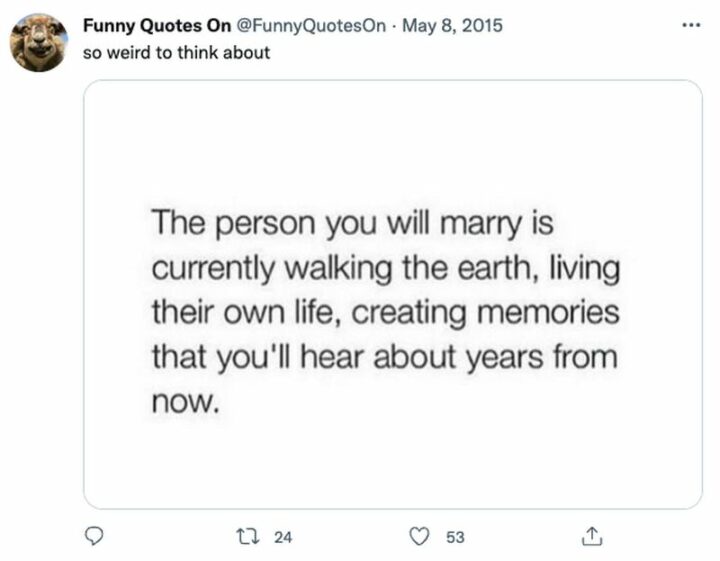Open the three-dot more options menu
Viewport: 720px width, 561px height.
(x=690, y=25)
